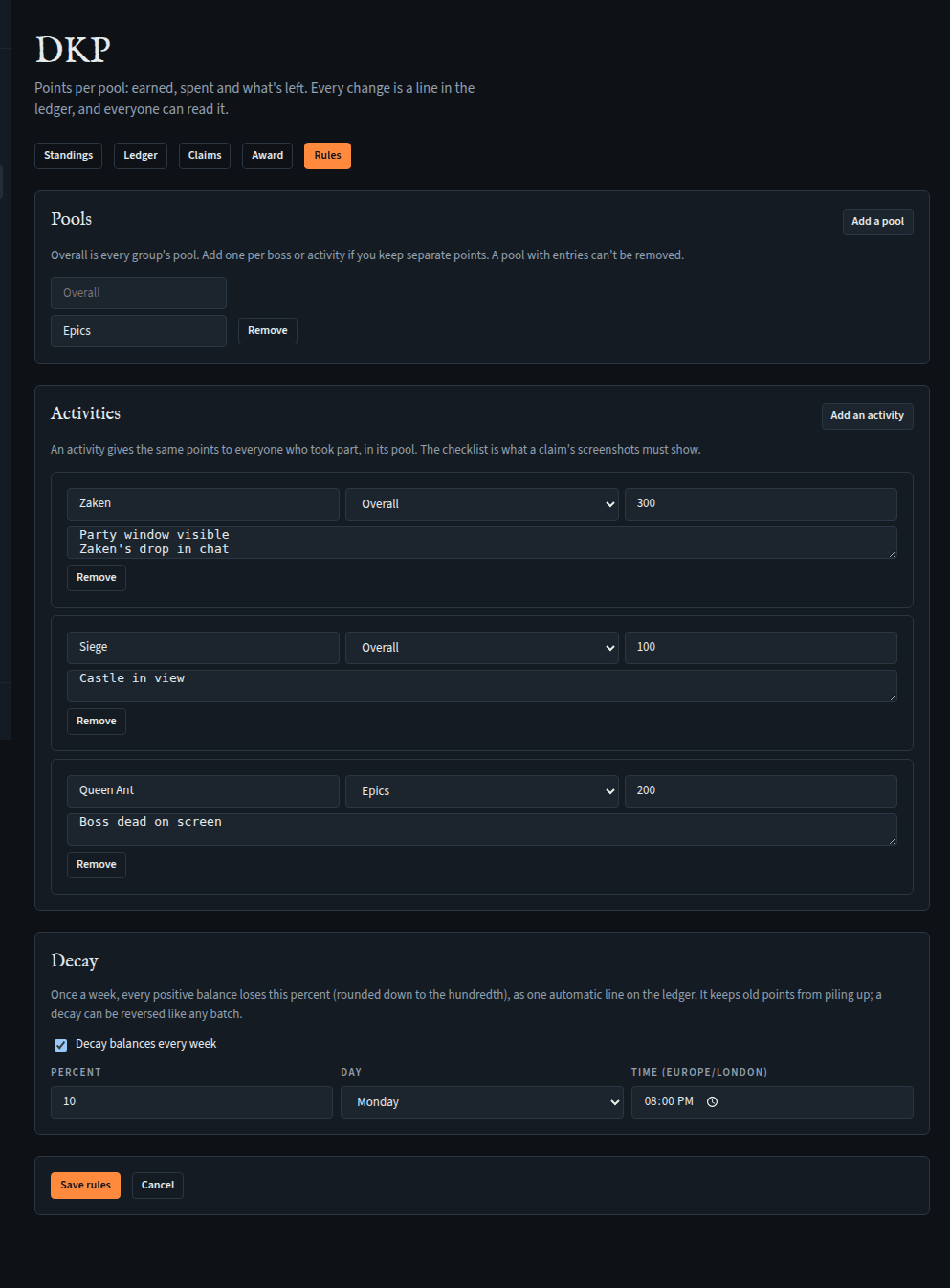The width and height of the screenshot is (950, 1288).
Task: Edit the Boss dead on screen checklist
Action: click(x=482, y=830)
